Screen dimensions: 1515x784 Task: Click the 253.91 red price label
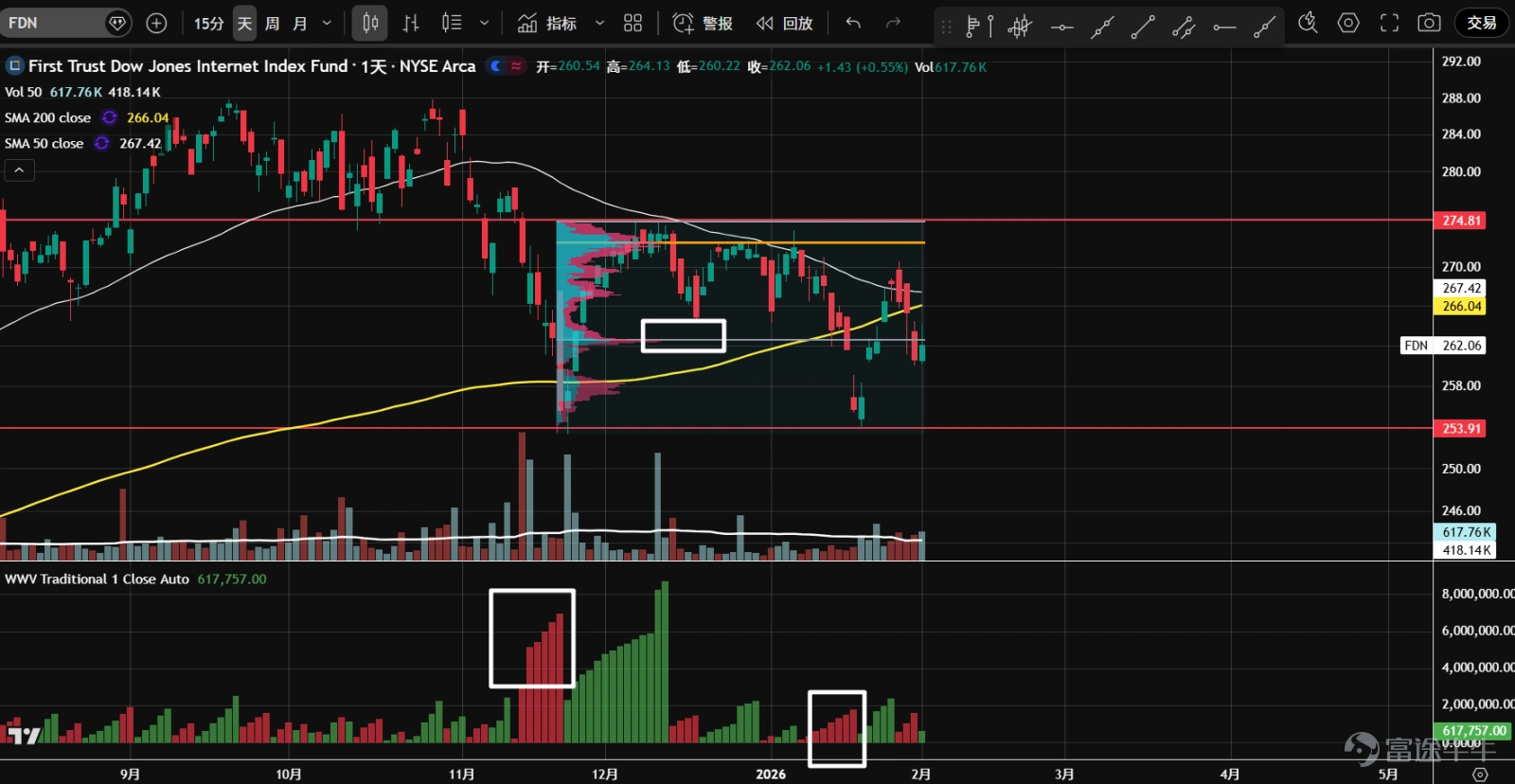click(1461, 428)
